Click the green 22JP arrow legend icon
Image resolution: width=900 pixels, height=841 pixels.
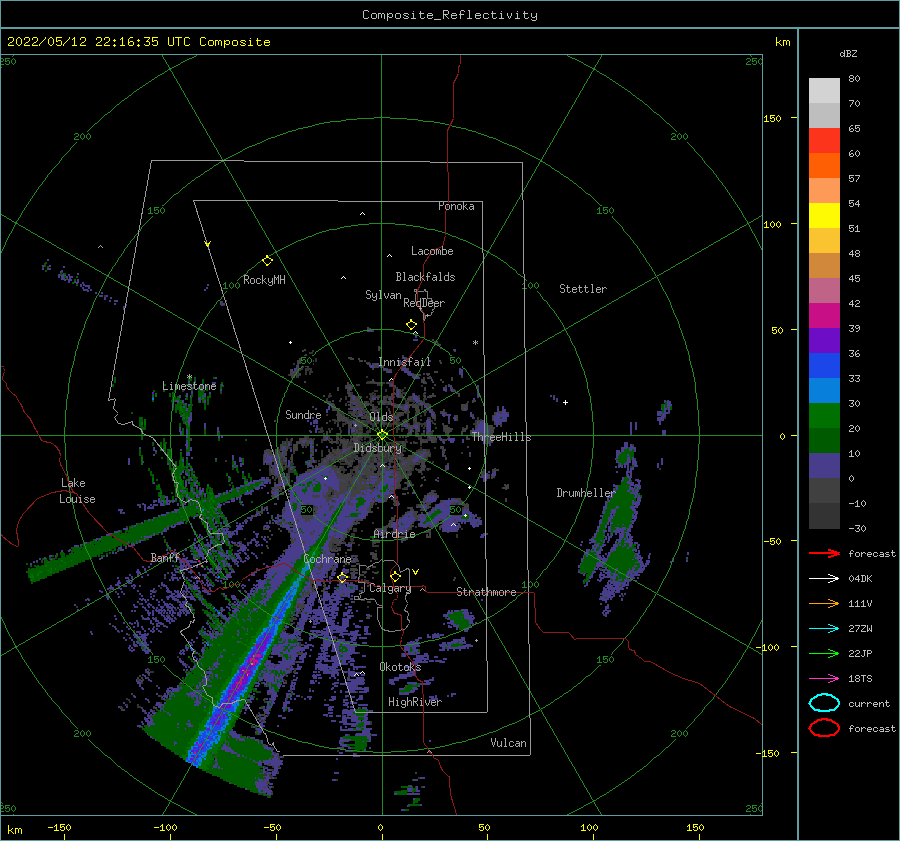coord(824,653)
